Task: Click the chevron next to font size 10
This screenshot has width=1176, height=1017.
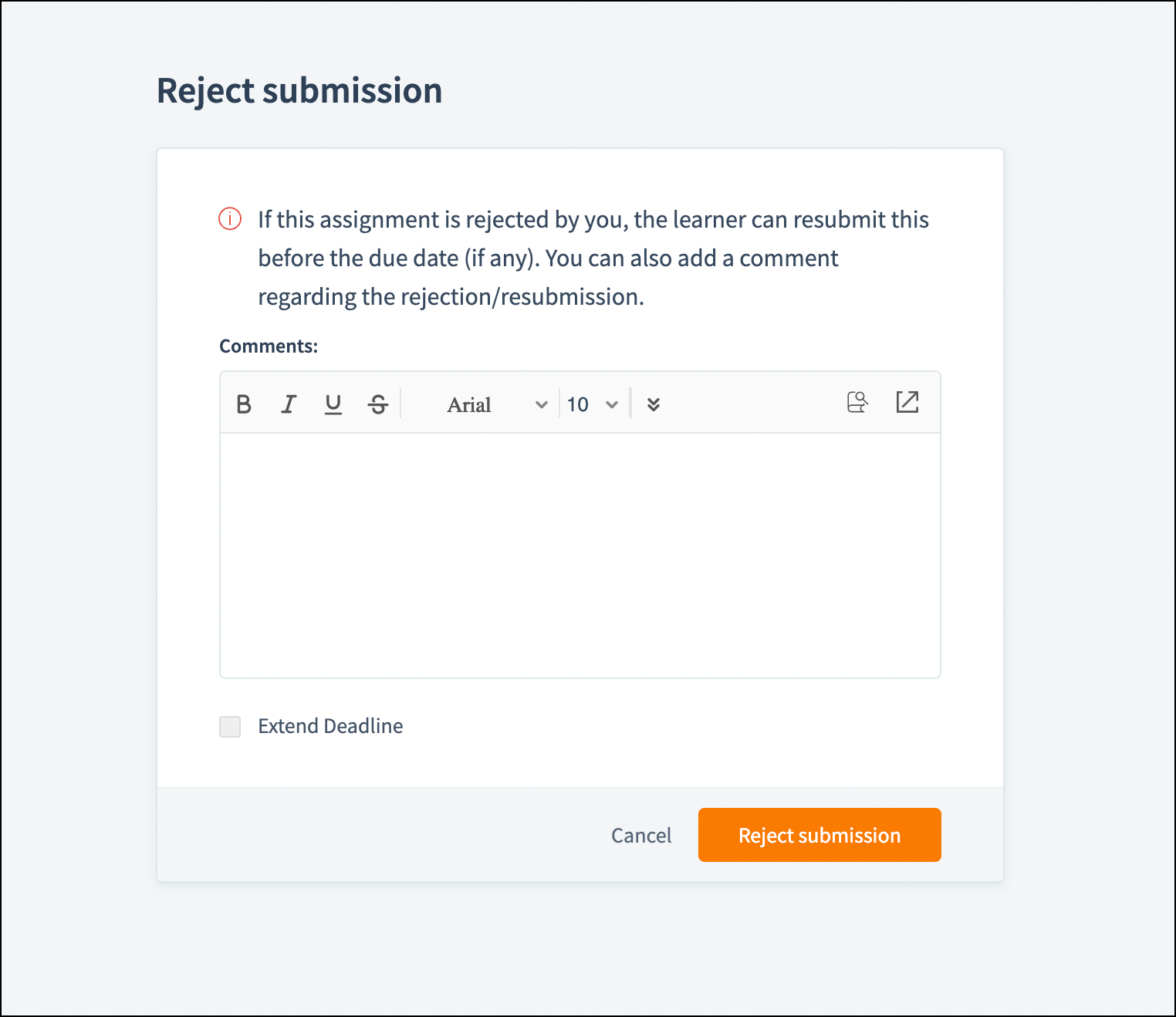Action: [612, 404]
